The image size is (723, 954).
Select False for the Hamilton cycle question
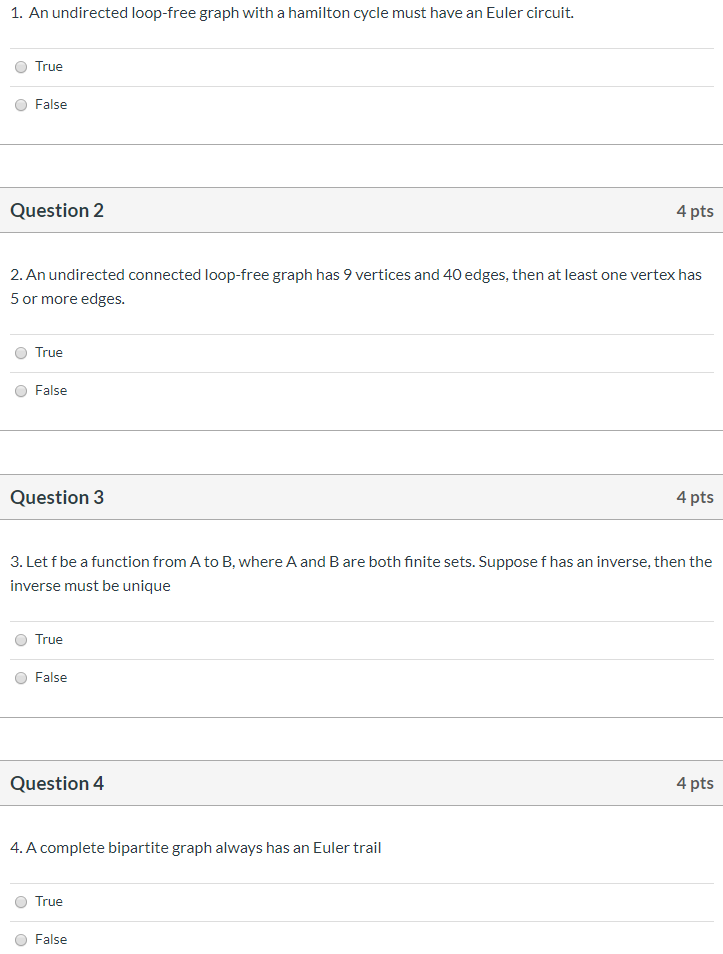21,105
